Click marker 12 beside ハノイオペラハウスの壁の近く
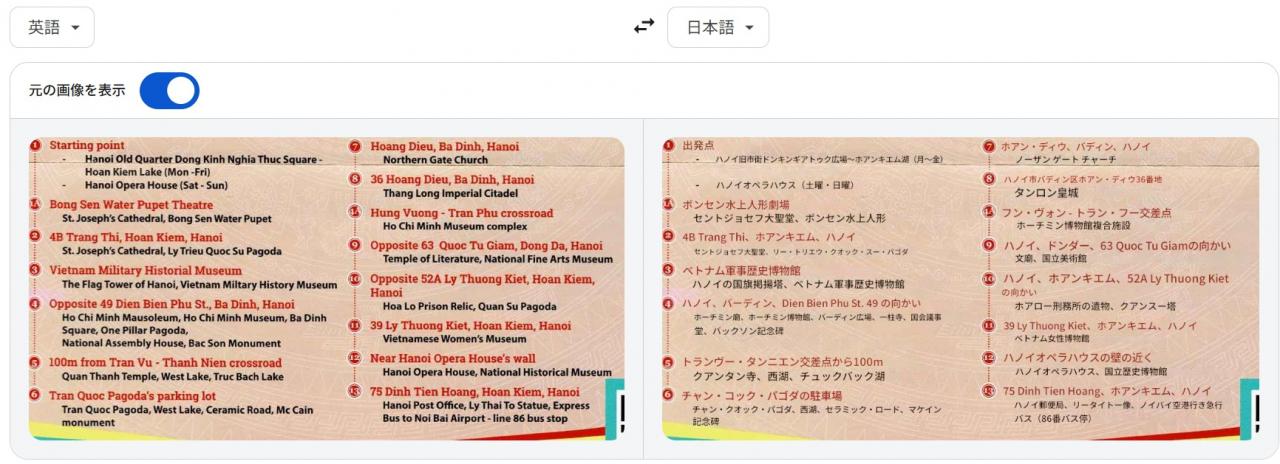This screenshot has height=464, width=1280. pos(989,357)
